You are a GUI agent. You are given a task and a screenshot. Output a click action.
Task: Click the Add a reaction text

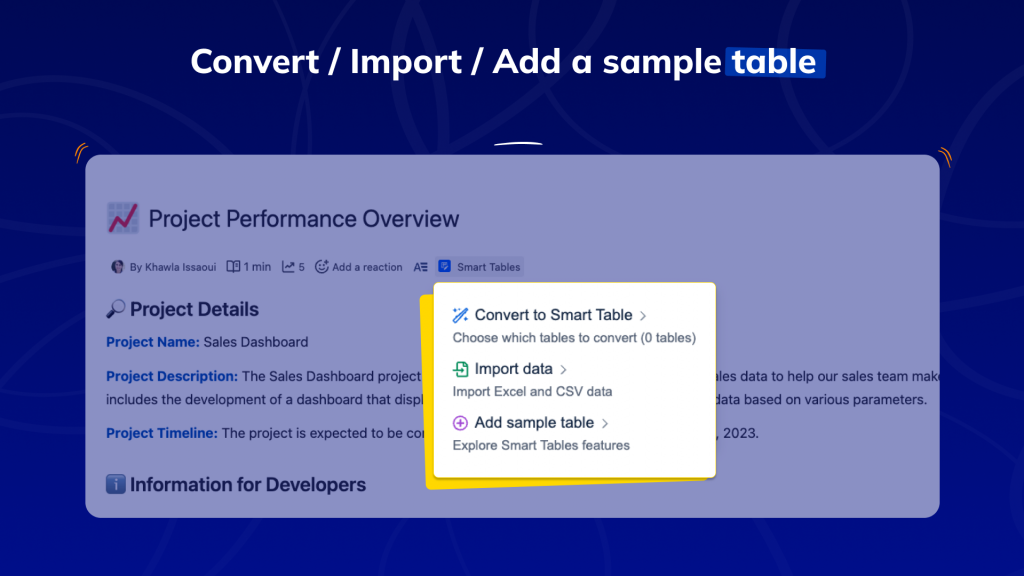pyautogui.click(x=367, y=267)
